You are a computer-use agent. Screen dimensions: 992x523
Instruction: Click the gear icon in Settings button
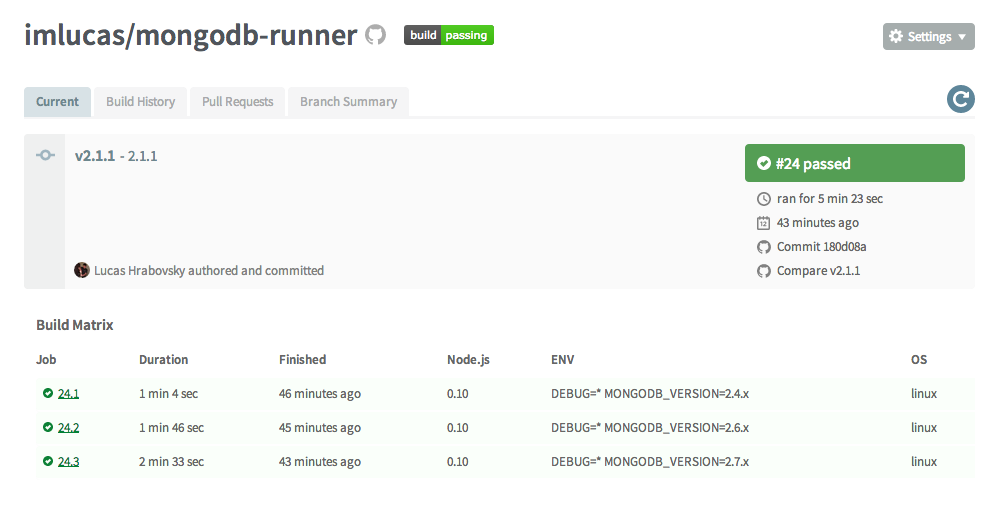[896, 36]
